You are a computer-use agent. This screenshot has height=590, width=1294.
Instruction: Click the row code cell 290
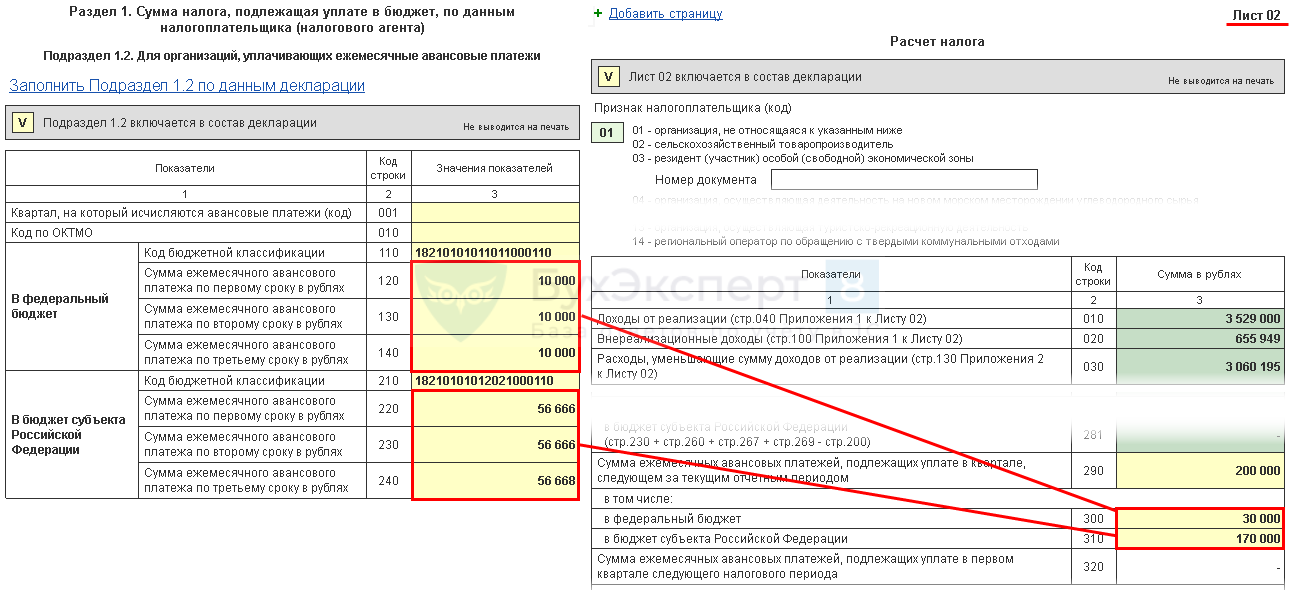[1094, 471]
